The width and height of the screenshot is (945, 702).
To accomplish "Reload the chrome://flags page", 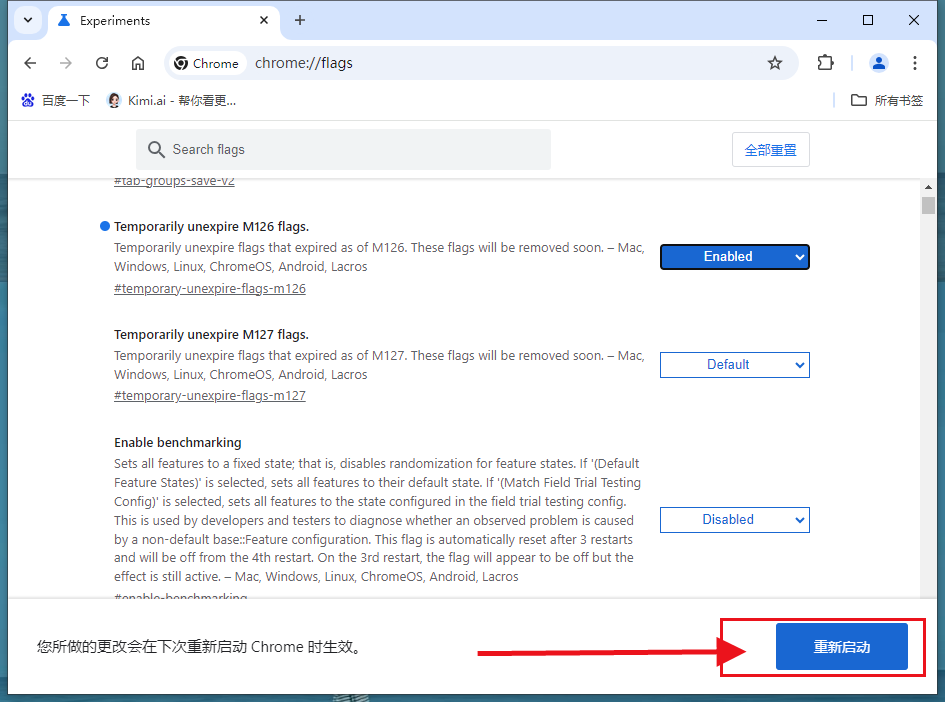I will point(102,63).
